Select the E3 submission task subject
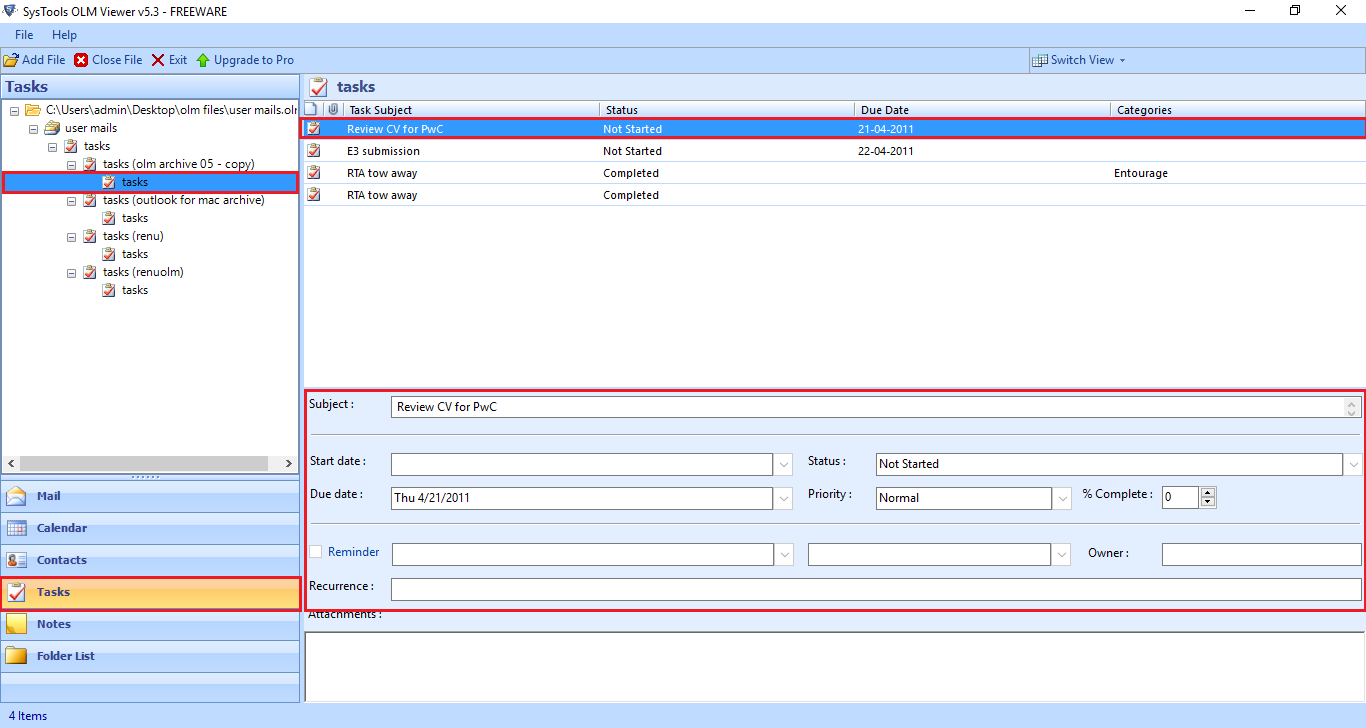 coord(383,151)
